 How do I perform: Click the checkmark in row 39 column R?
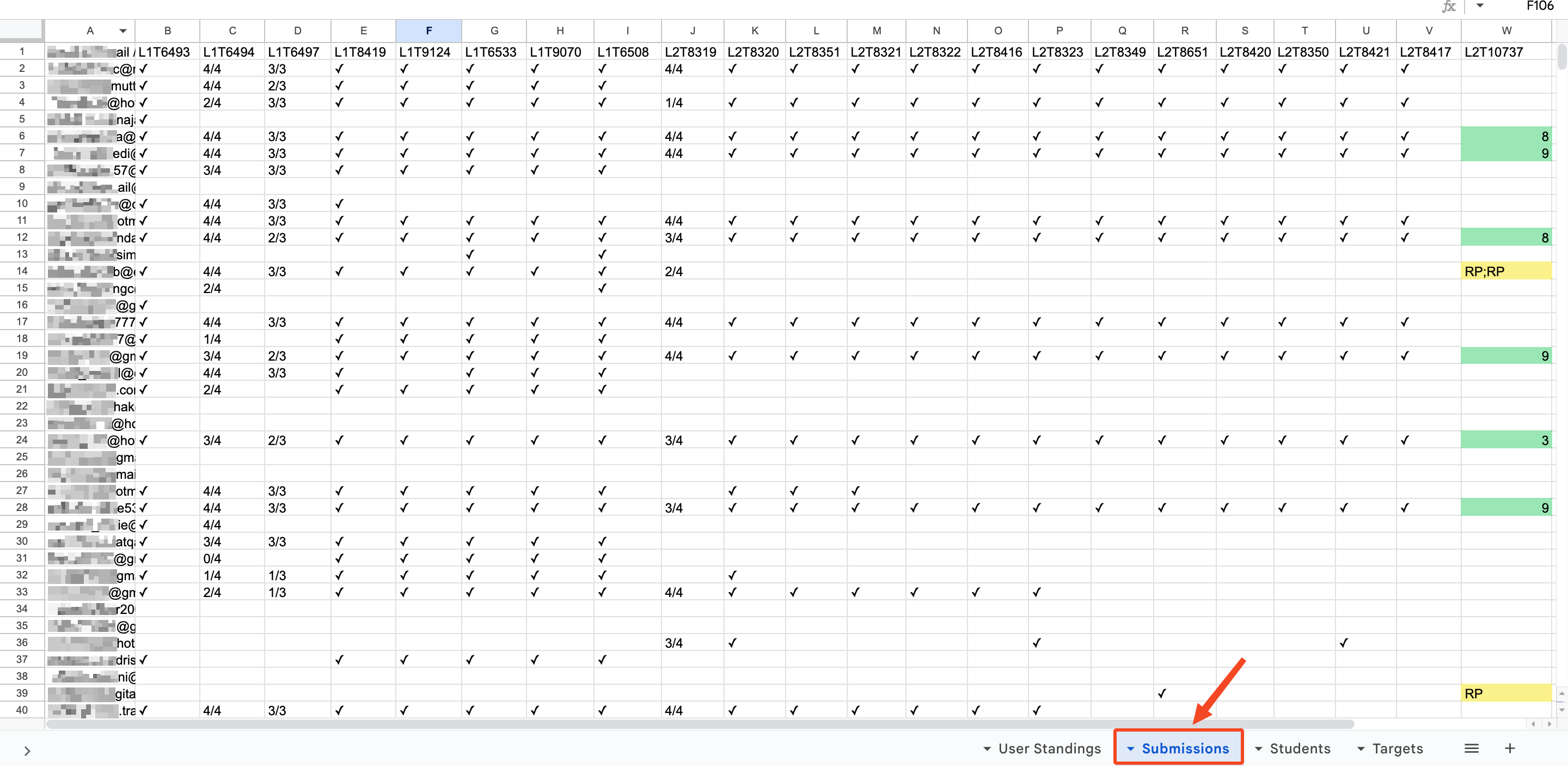click(1161, 693)
